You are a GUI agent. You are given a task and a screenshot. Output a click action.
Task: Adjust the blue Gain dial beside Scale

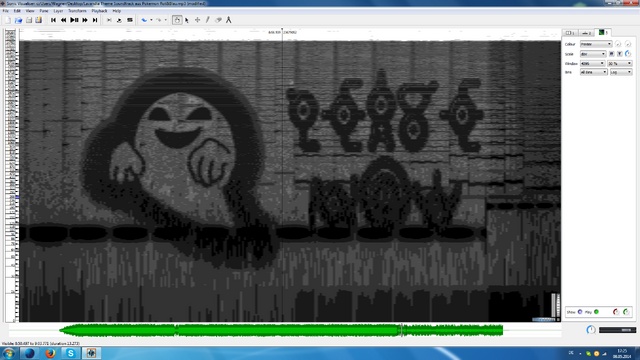628,54
